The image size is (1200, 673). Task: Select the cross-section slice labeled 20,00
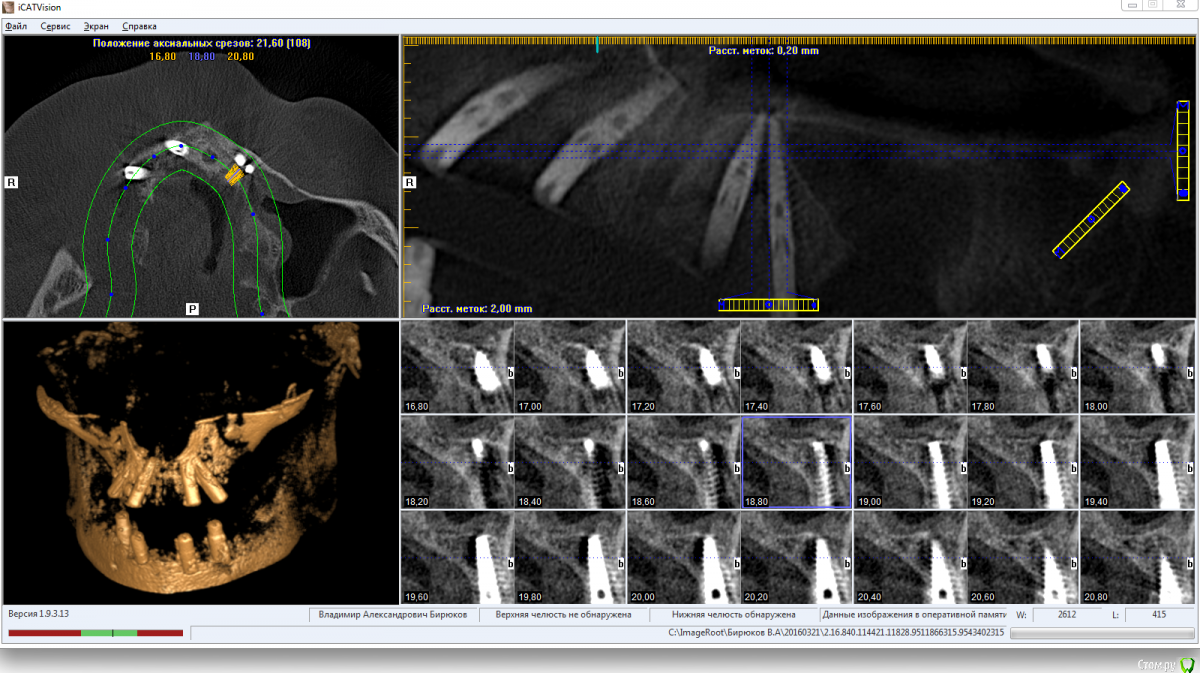coord(683,556)
